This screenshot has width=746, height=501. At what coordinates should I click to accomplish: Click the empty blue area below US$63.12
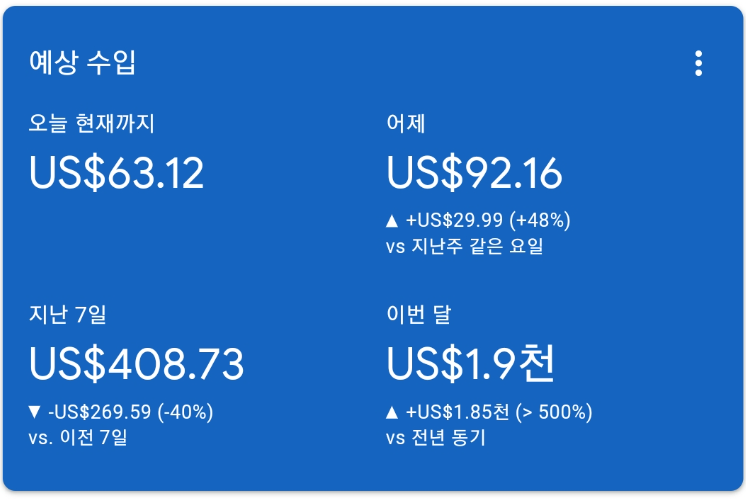point(150,240)
